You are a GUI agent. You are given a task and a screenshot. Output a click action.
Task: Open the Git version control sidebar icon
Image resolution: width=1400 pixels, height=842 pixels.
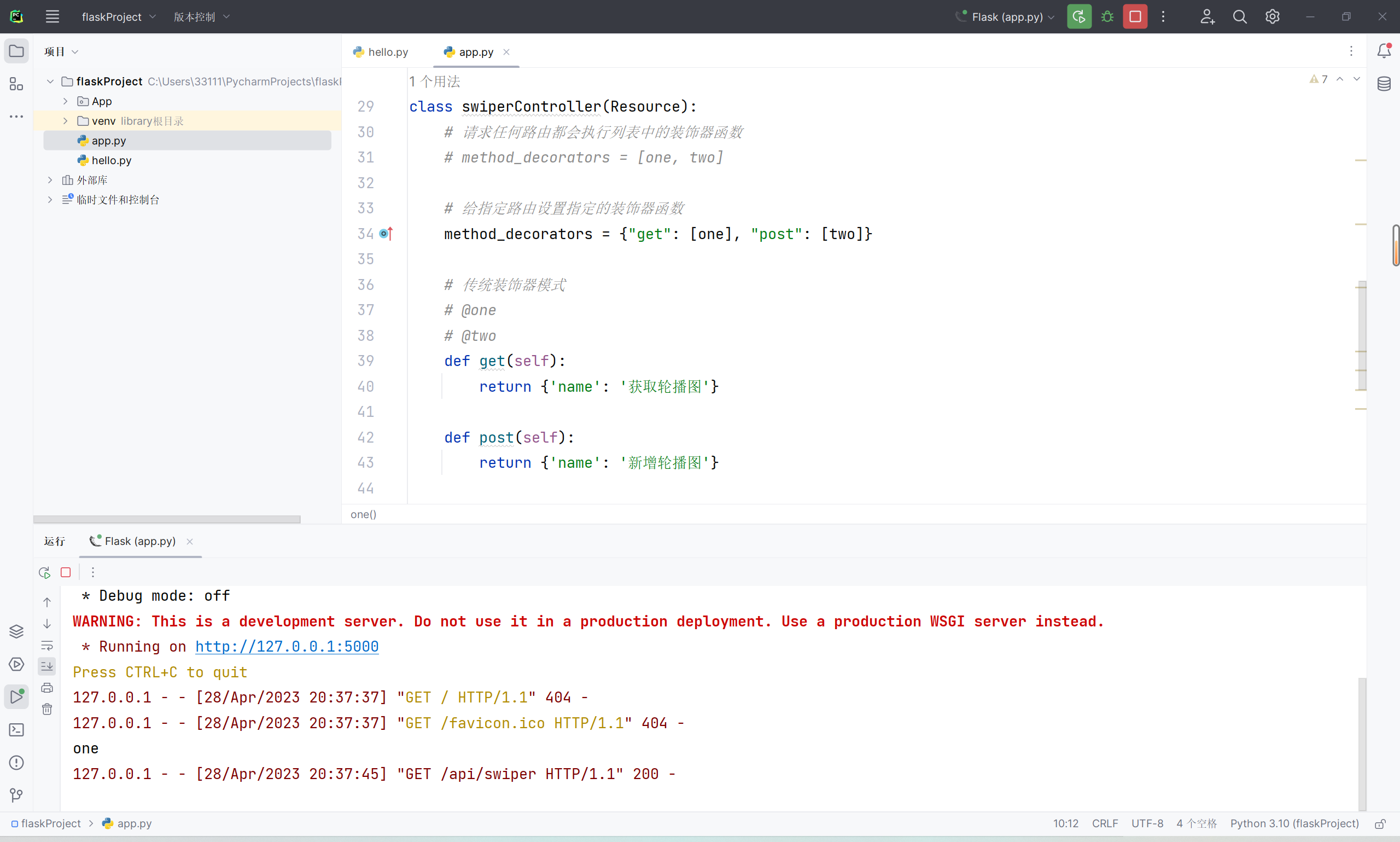coord(16,795)
